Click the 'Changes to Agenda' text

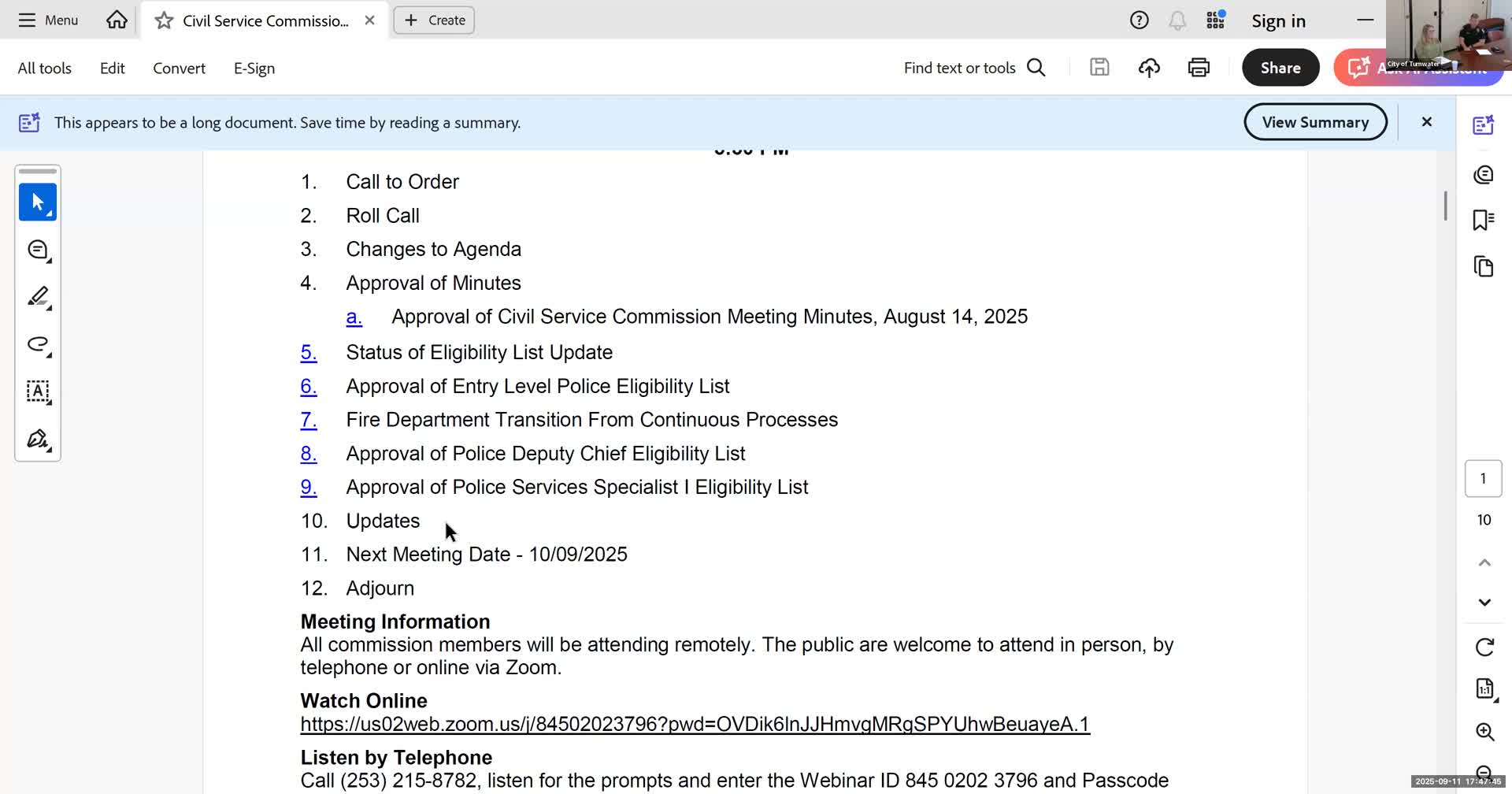tap(434, 250)
